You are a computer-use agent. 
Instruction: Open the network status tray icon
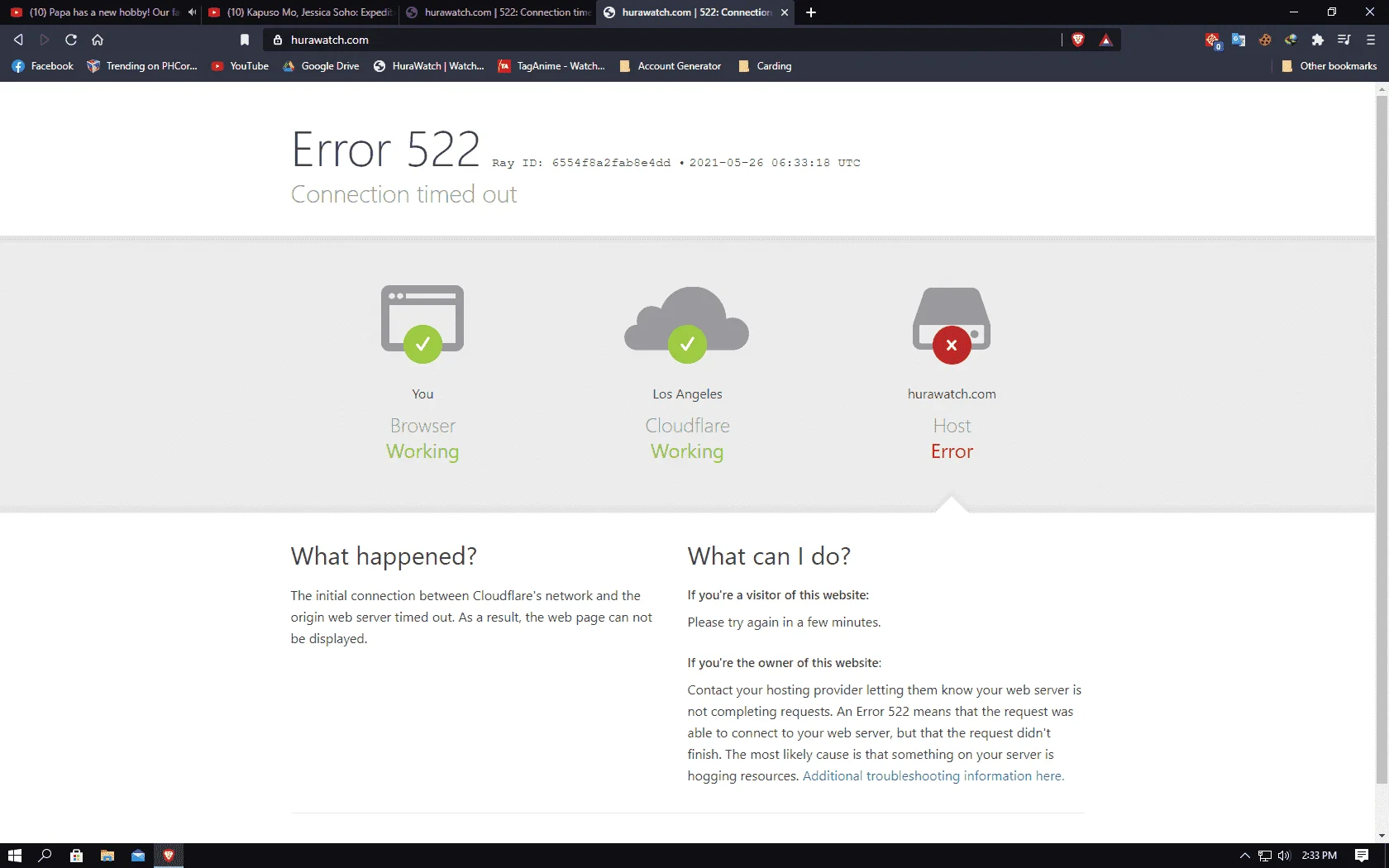[x=1265, y=856]
